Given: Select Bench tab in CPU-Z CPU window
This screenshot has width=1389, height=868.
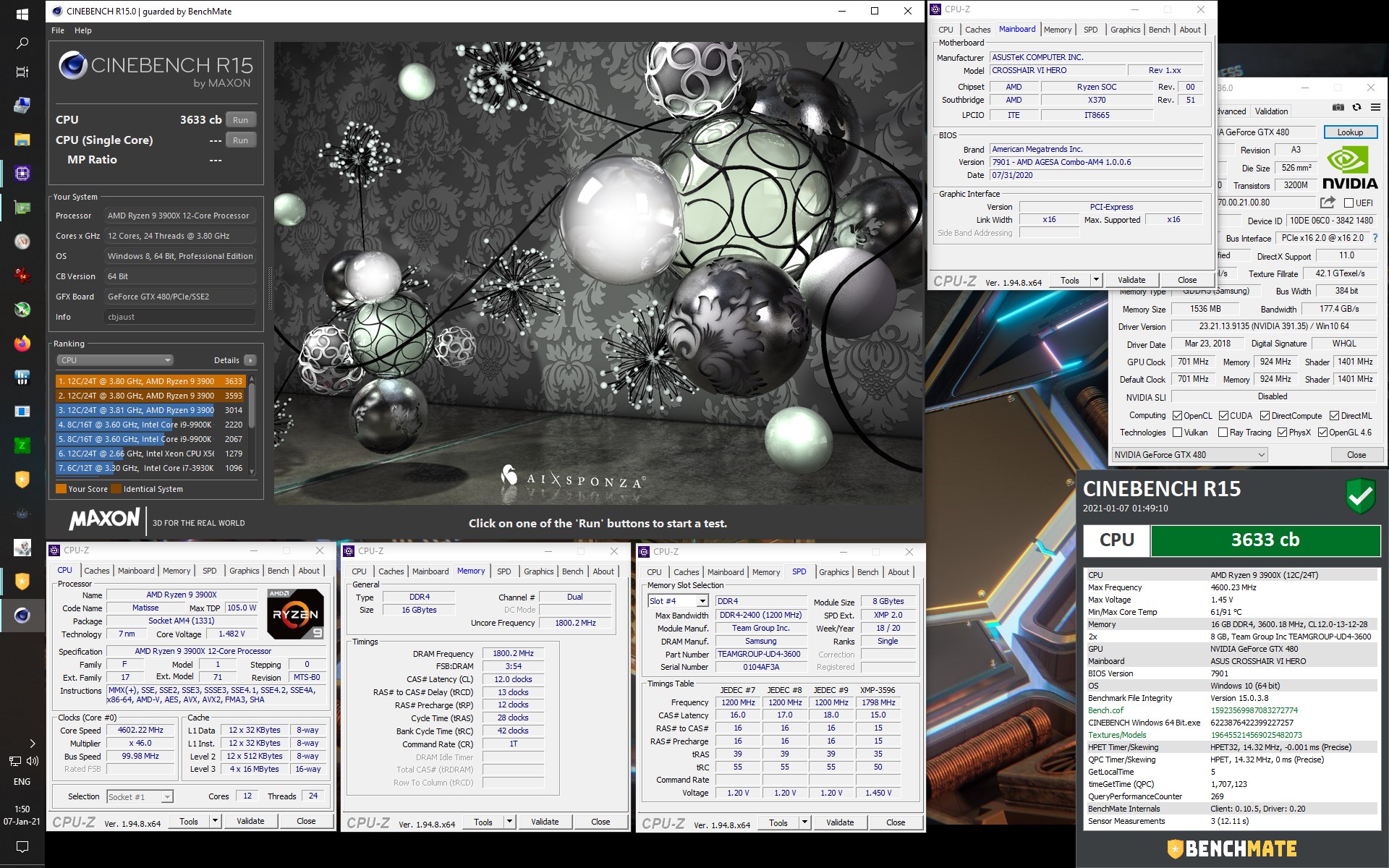Looking at the screenshot, I should (x=278, y=571).
